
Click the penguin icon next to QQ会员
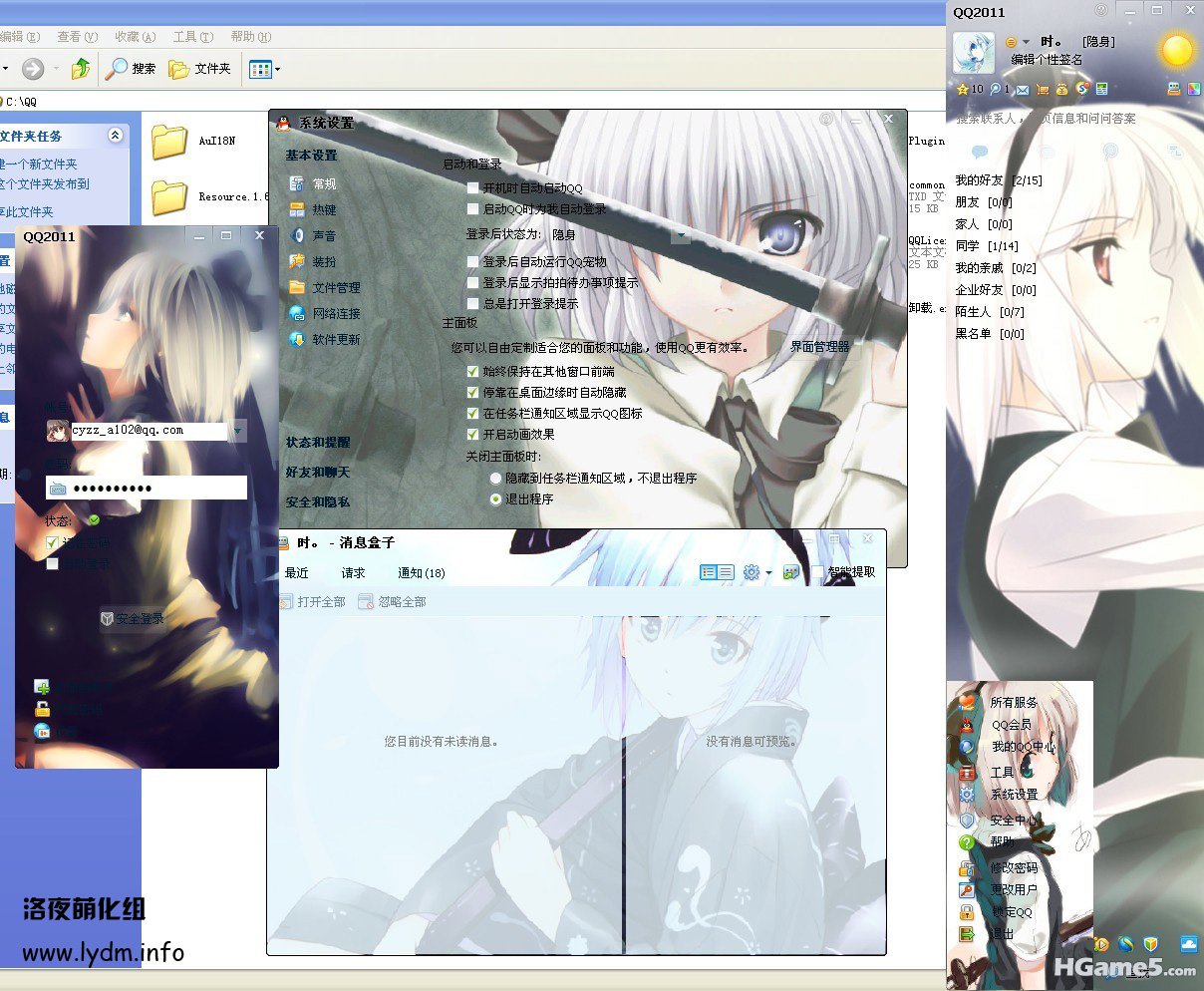[967, 725]
